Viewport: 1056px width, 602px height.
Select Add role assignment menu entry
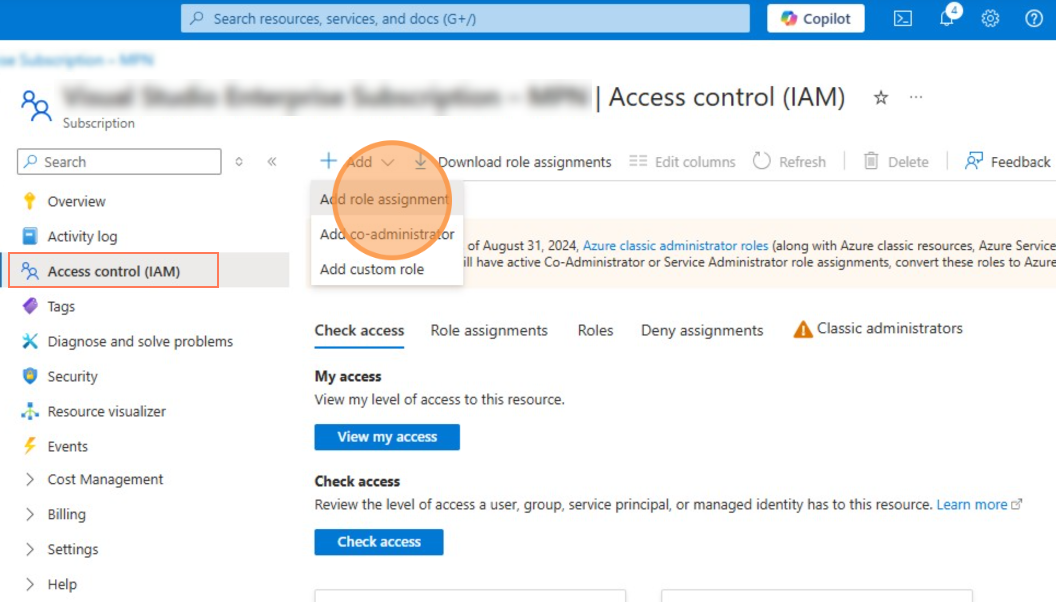[x=384, y=199]
